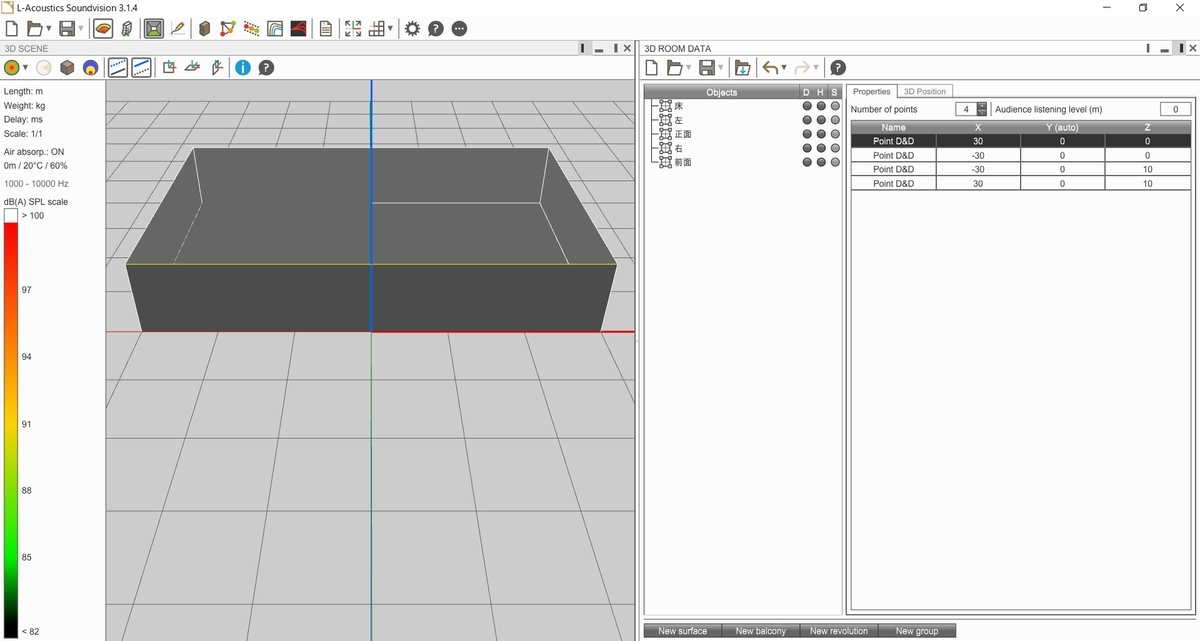Switch to the 3D Position tab
Image resolution: width=1200 pixels, height=641 pixels.
(925, 91)
